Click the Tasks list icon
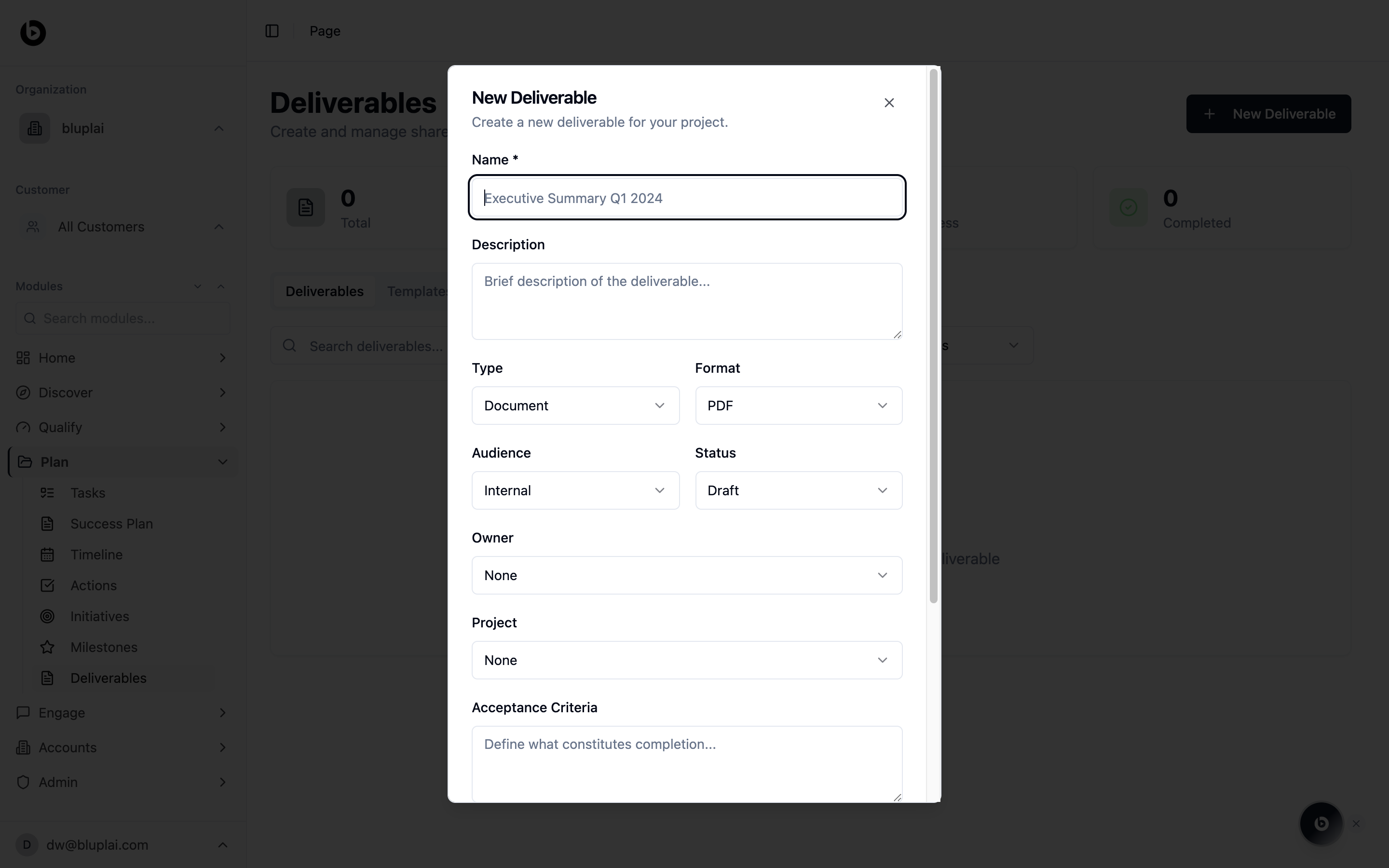The width and height of the screenshot is (1389, 868). [48, 492]
